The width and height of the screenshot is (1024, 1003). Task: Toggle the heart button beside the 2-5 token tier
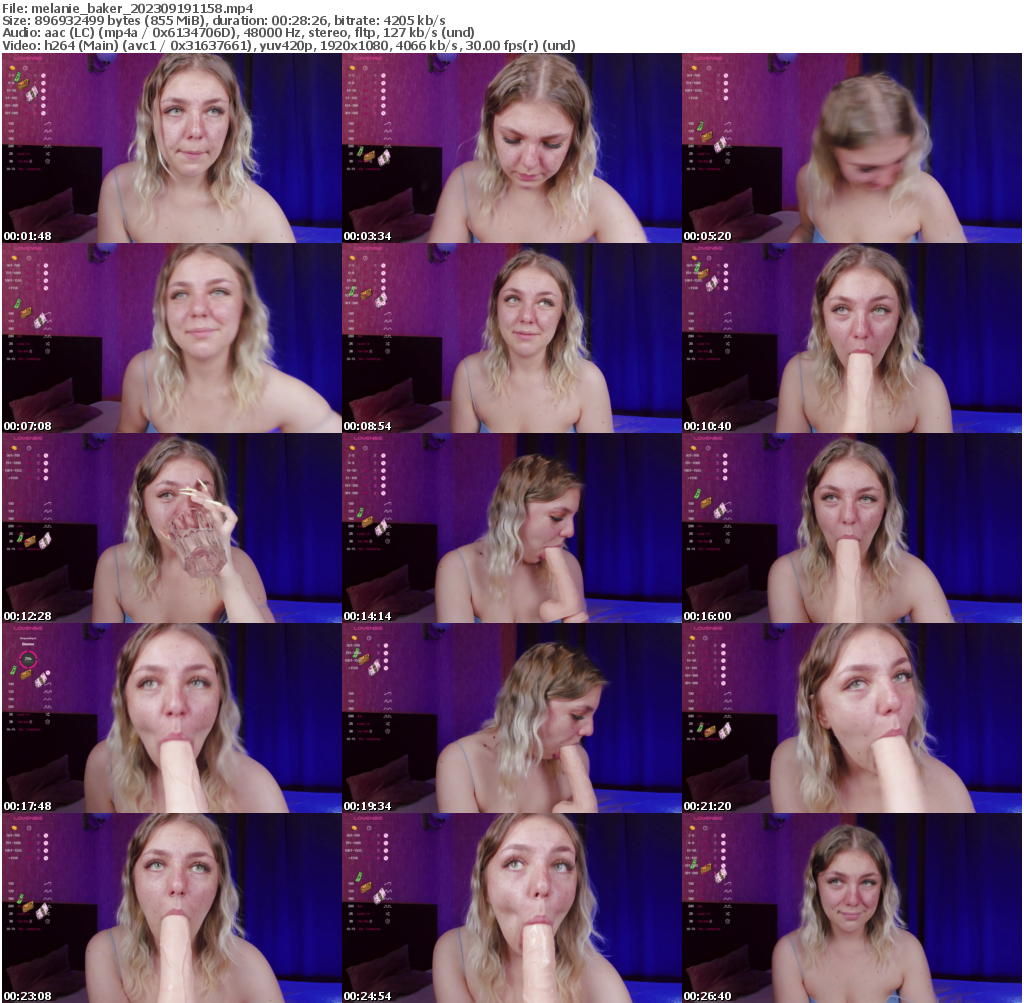[x=43, y=75]
